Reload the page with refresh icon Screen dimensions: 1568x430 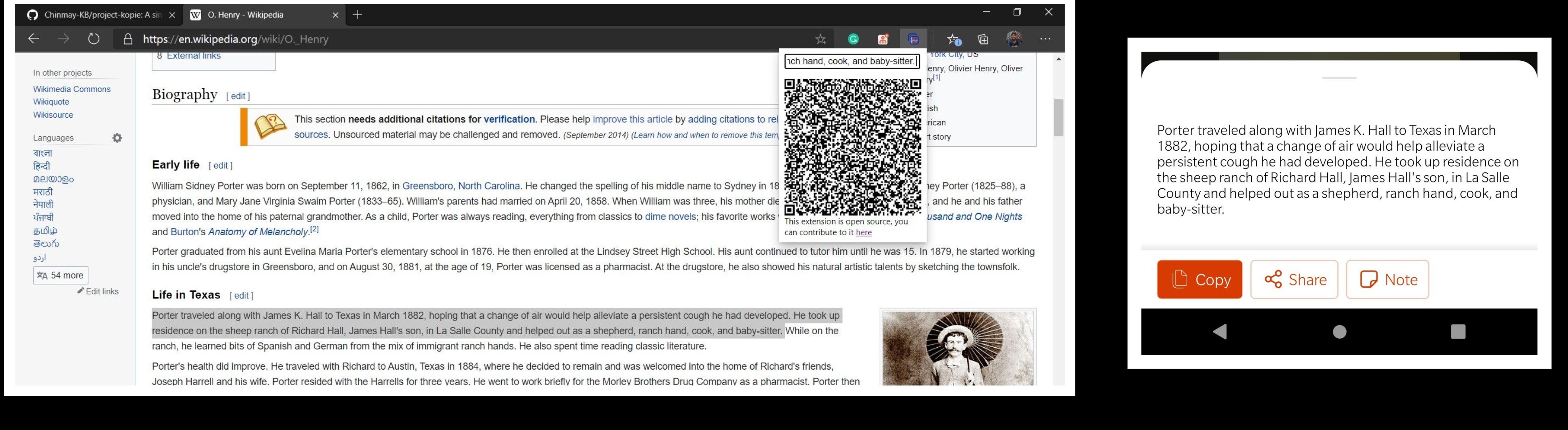[x=93, y=39]
